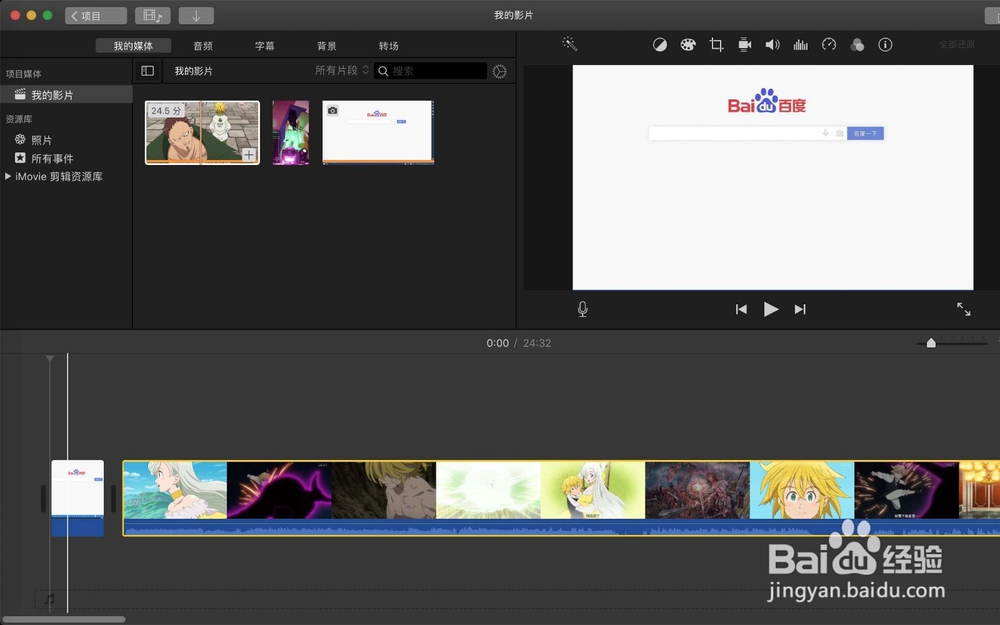Adjust the timeline zoom slider
The image size is (1000, 625).
click(931, 343)
